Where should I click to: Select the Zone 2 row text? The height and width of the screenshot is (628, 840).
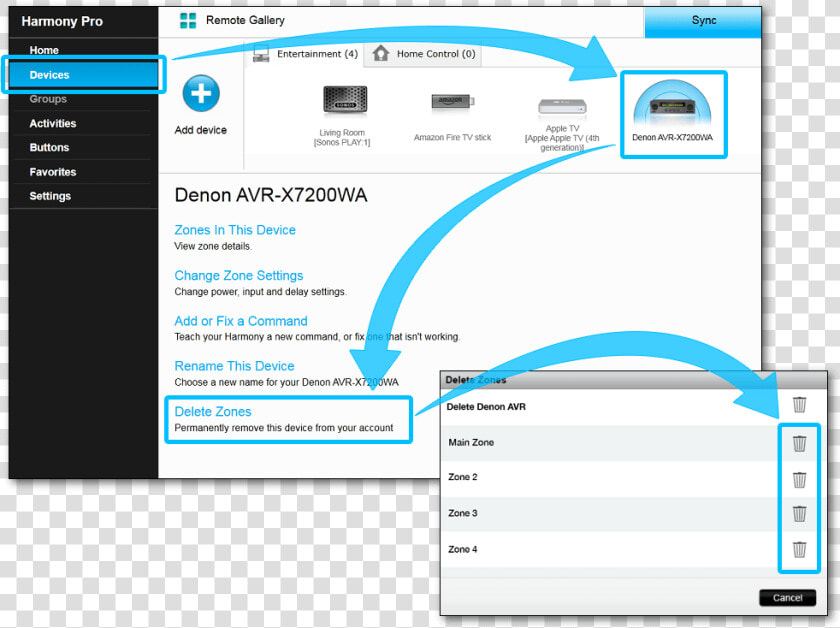(x=463, y=477)
